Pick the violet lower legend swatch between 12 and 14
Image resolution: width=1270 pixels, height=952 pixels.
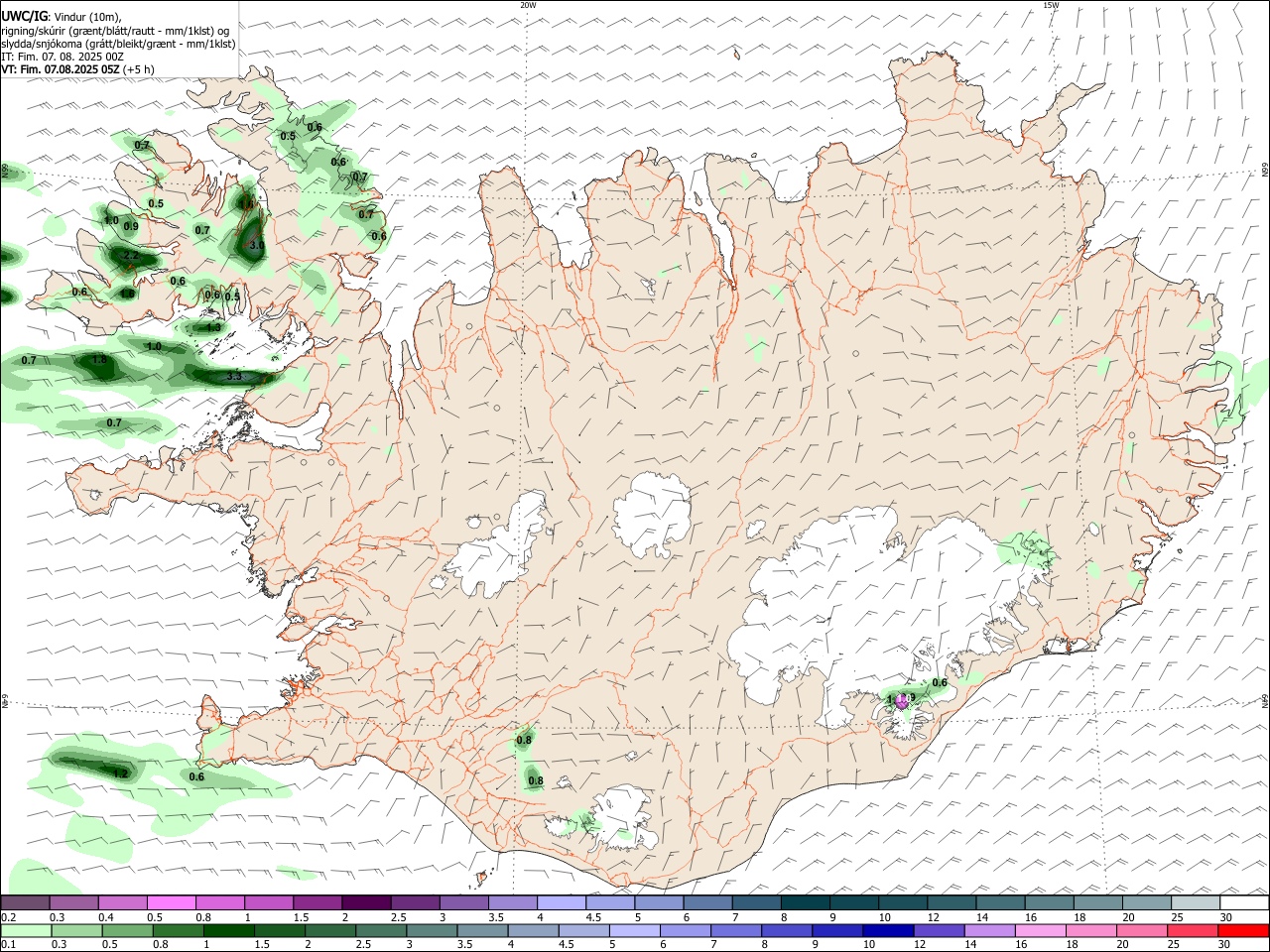938,930
